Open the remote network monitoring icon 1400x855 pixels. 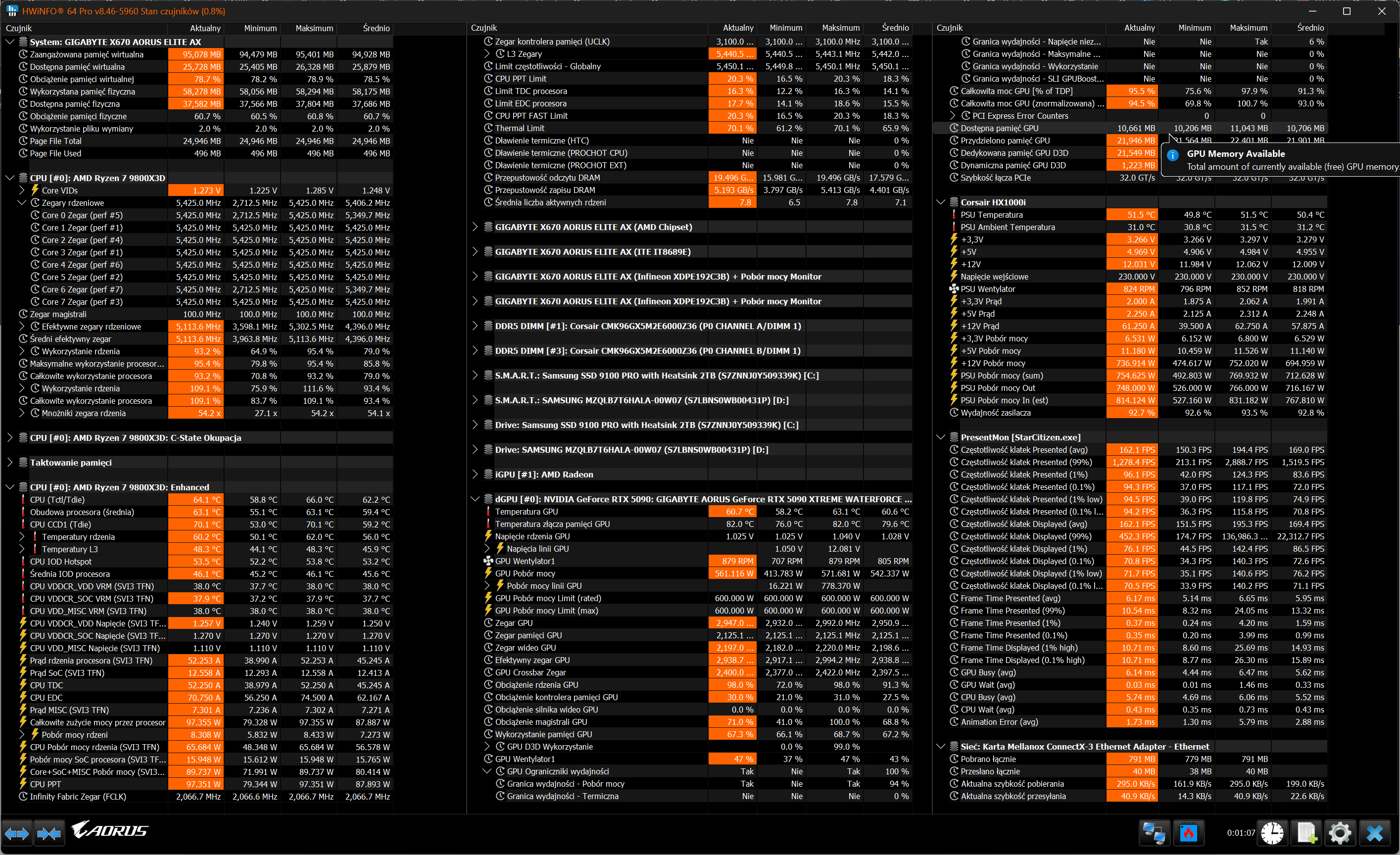[1154, 833]
